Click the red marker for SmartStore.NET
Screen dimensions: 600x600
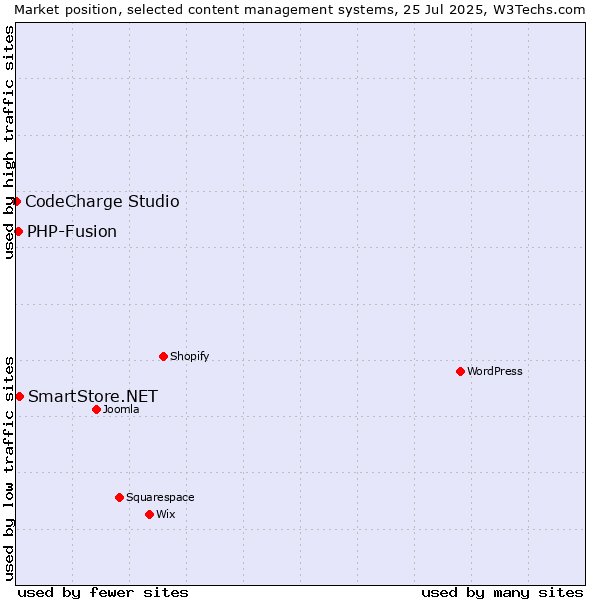pos(20,396)
